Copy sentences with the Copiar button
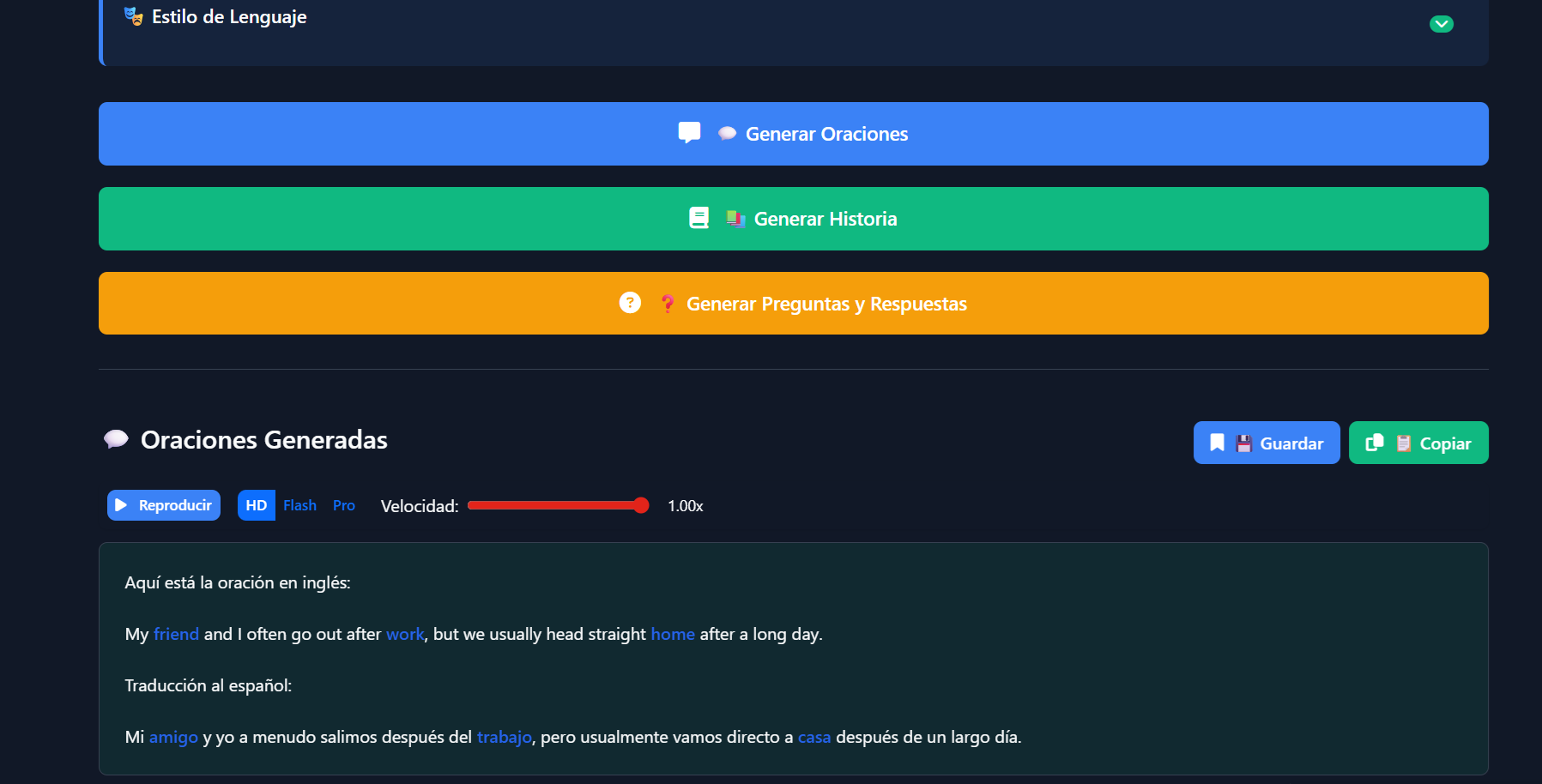This screenshot has height=784, width=1542. click(1418, 443)
